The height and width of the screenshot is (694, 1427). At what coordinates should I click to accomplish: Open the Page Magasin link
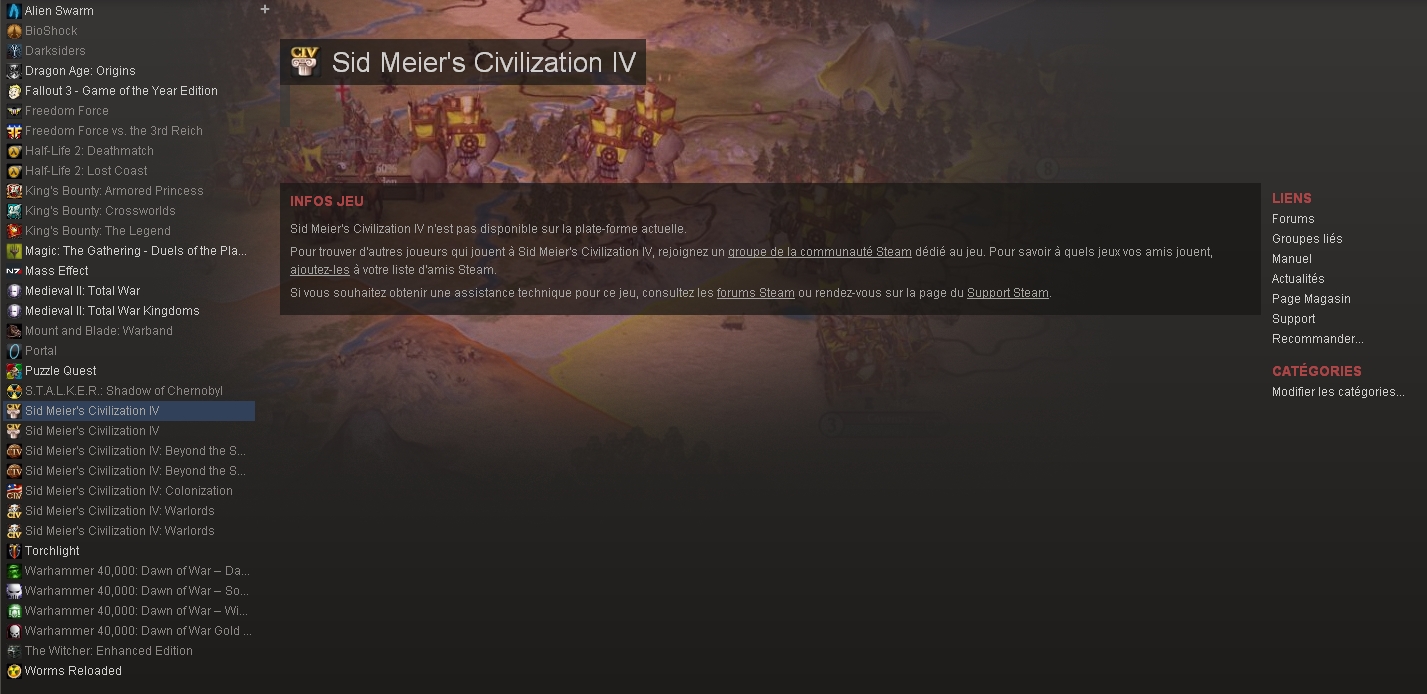(x=1311, y=299)
